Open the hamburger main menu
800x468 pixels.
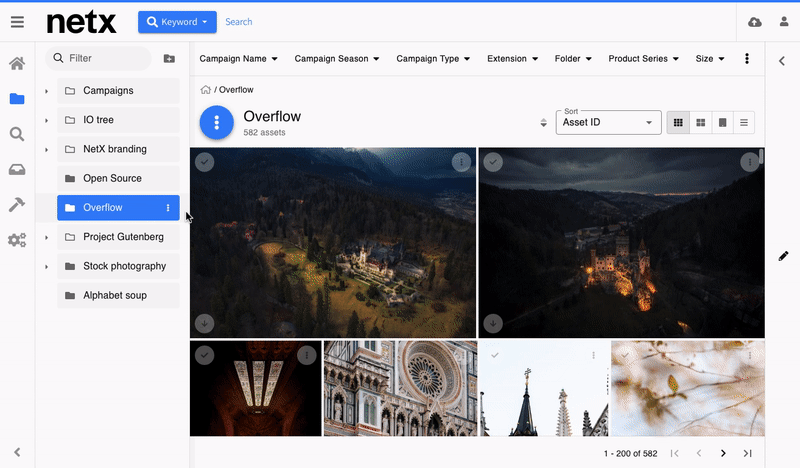(x=17, y=22)
